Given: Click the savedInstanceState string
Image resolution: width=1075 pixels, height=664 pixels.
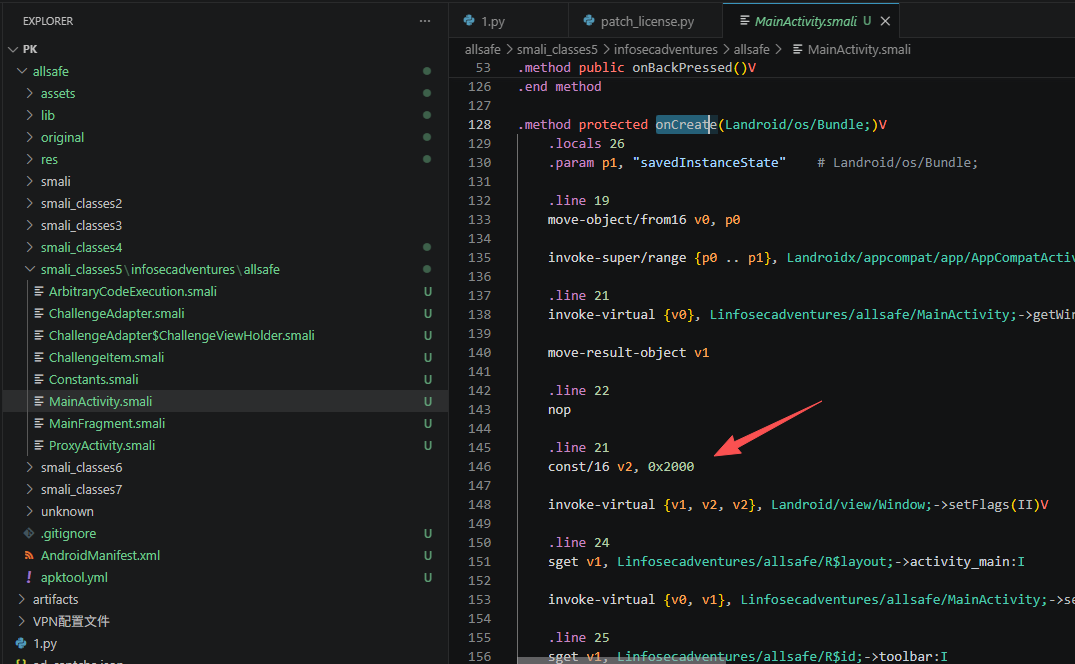Looking at the screenshot, I should point(709,162).
